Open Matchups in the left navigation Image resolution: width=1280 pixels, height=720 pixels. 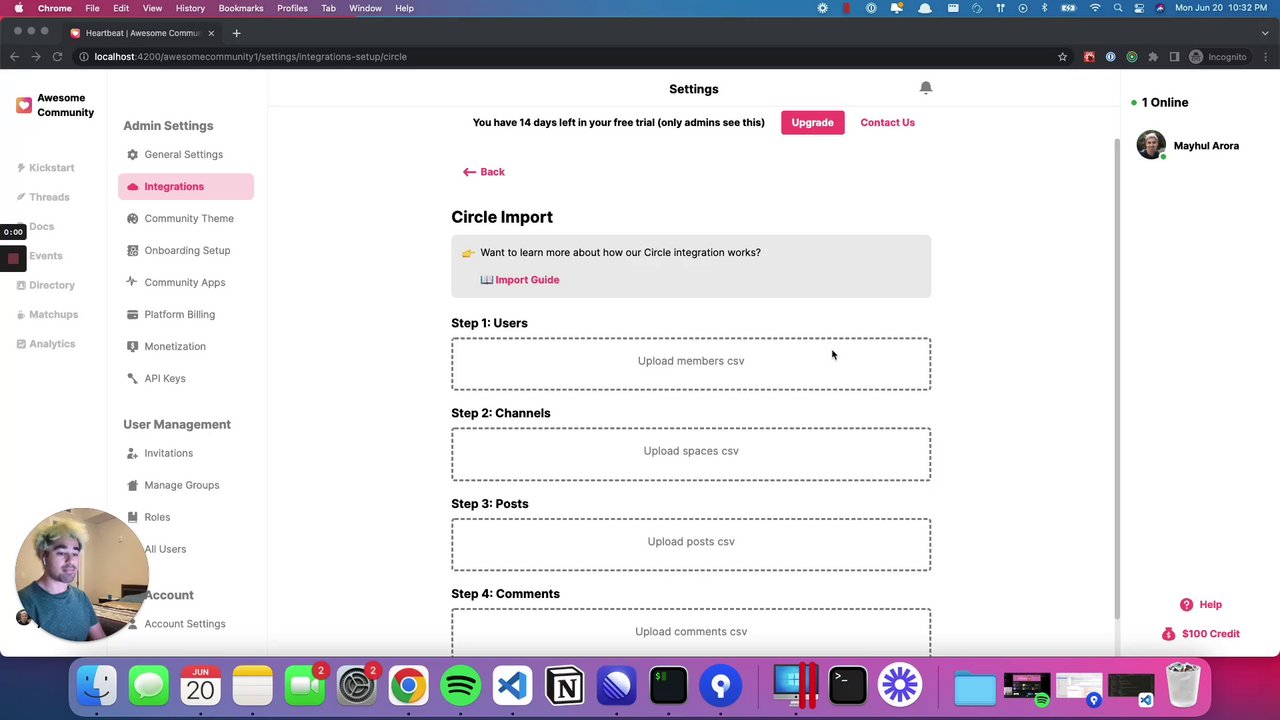(x=47, y=314)
